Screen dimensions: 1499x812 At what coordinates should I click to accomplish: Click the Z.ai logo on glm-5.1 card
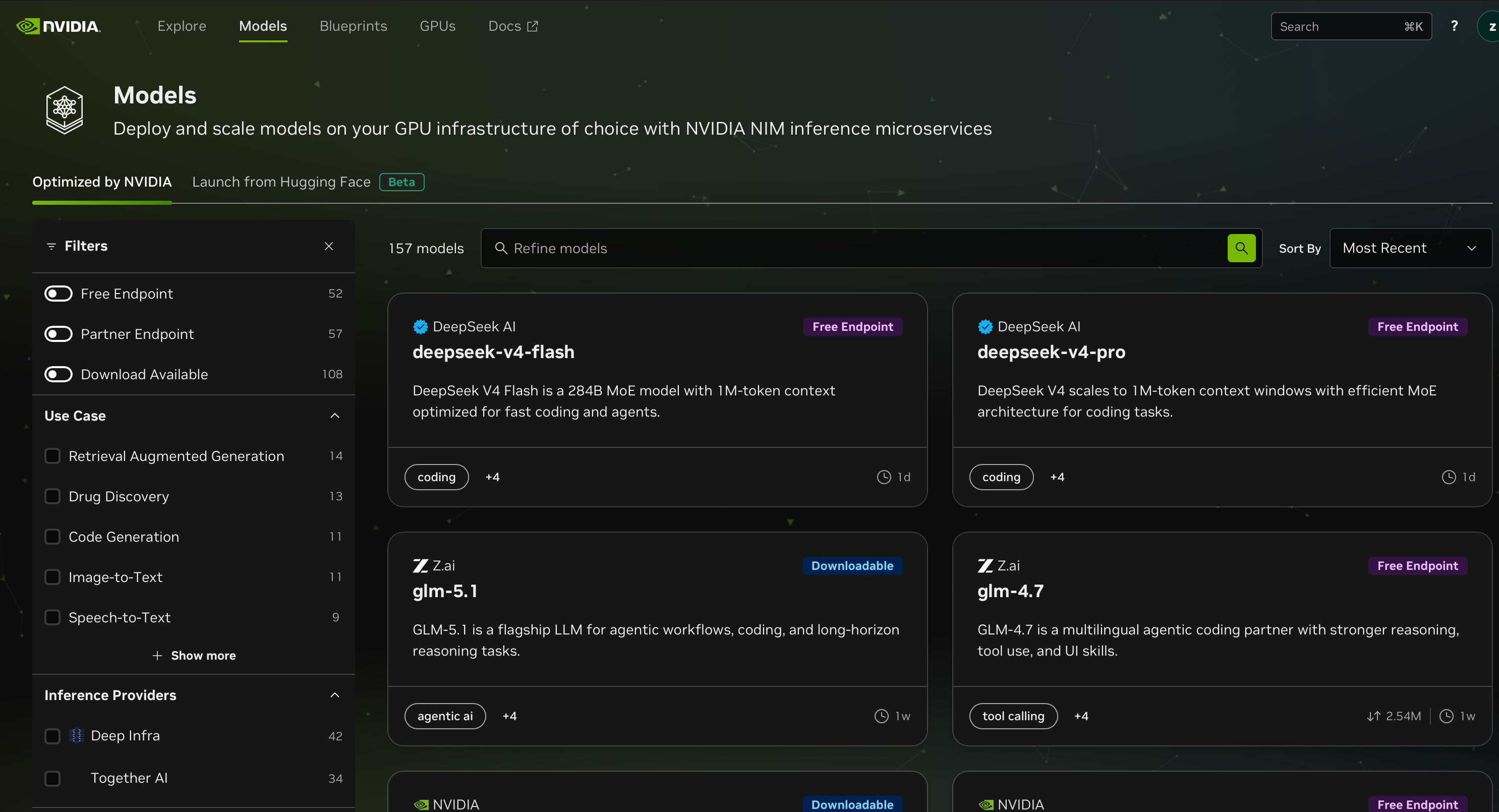[x=420, y=566]
